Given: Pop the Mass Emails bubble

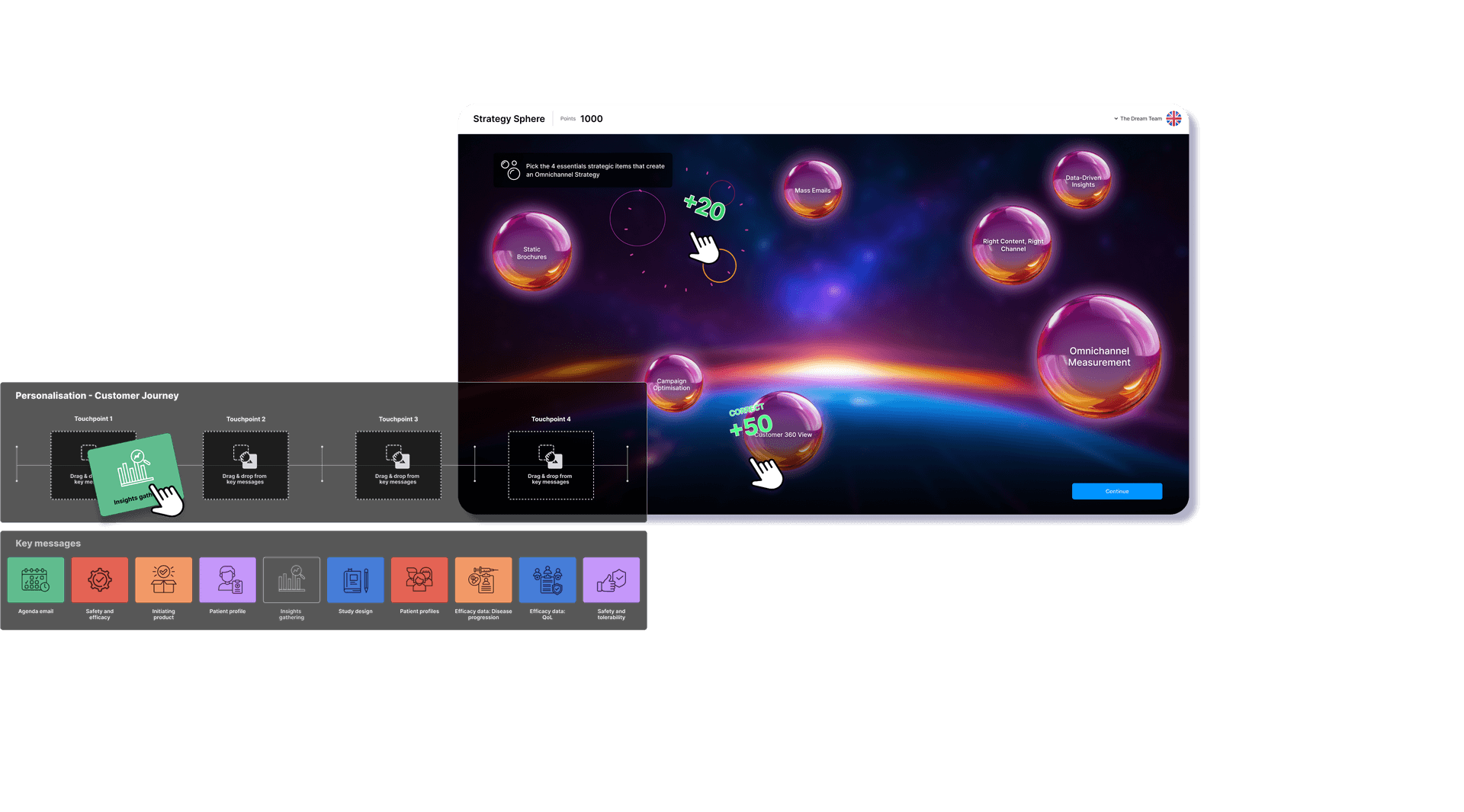Looking at the screenshot, I should [x=813, y=190].
